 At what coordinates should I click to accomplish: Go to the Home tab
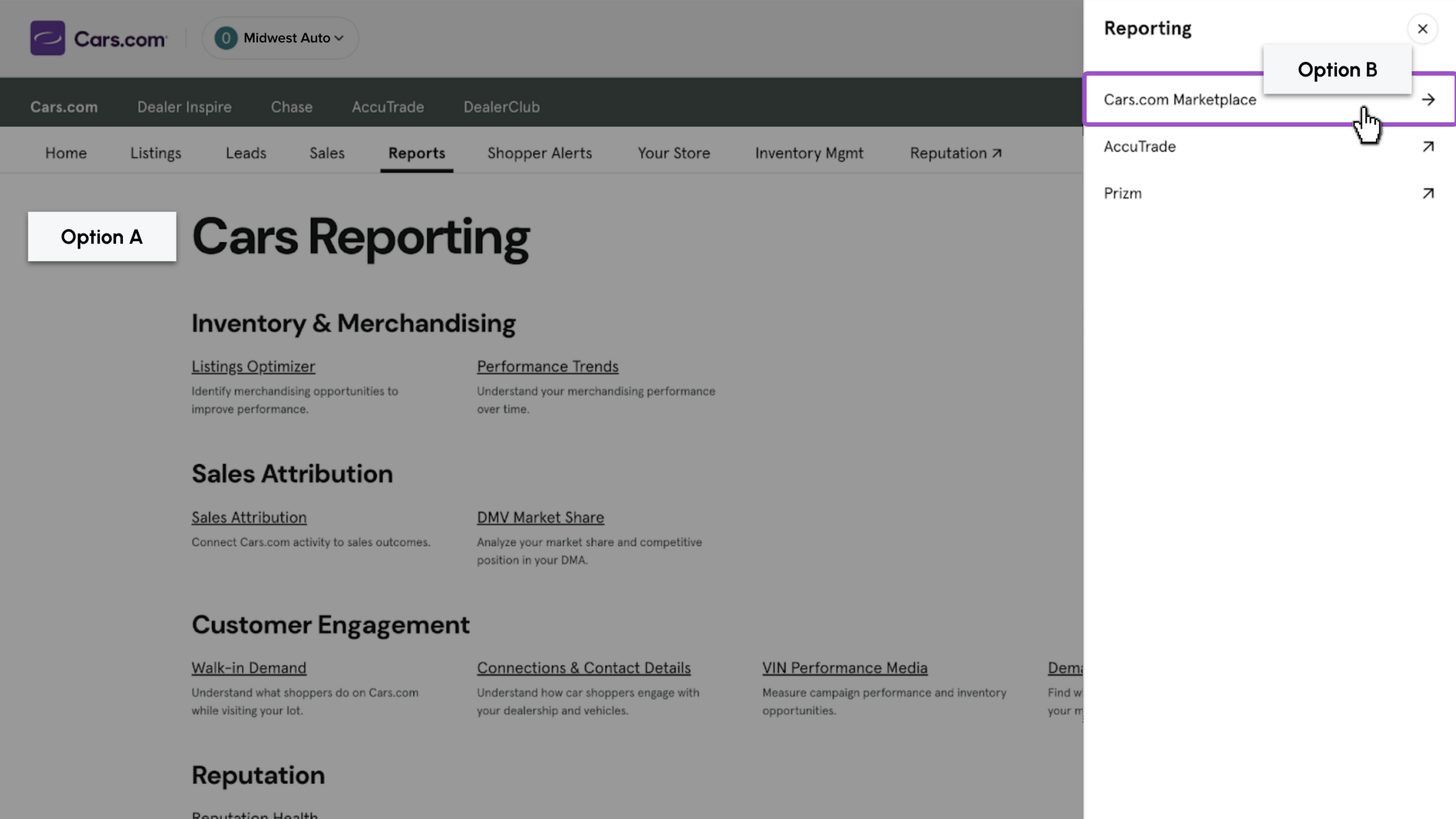(x=66, y=153)
